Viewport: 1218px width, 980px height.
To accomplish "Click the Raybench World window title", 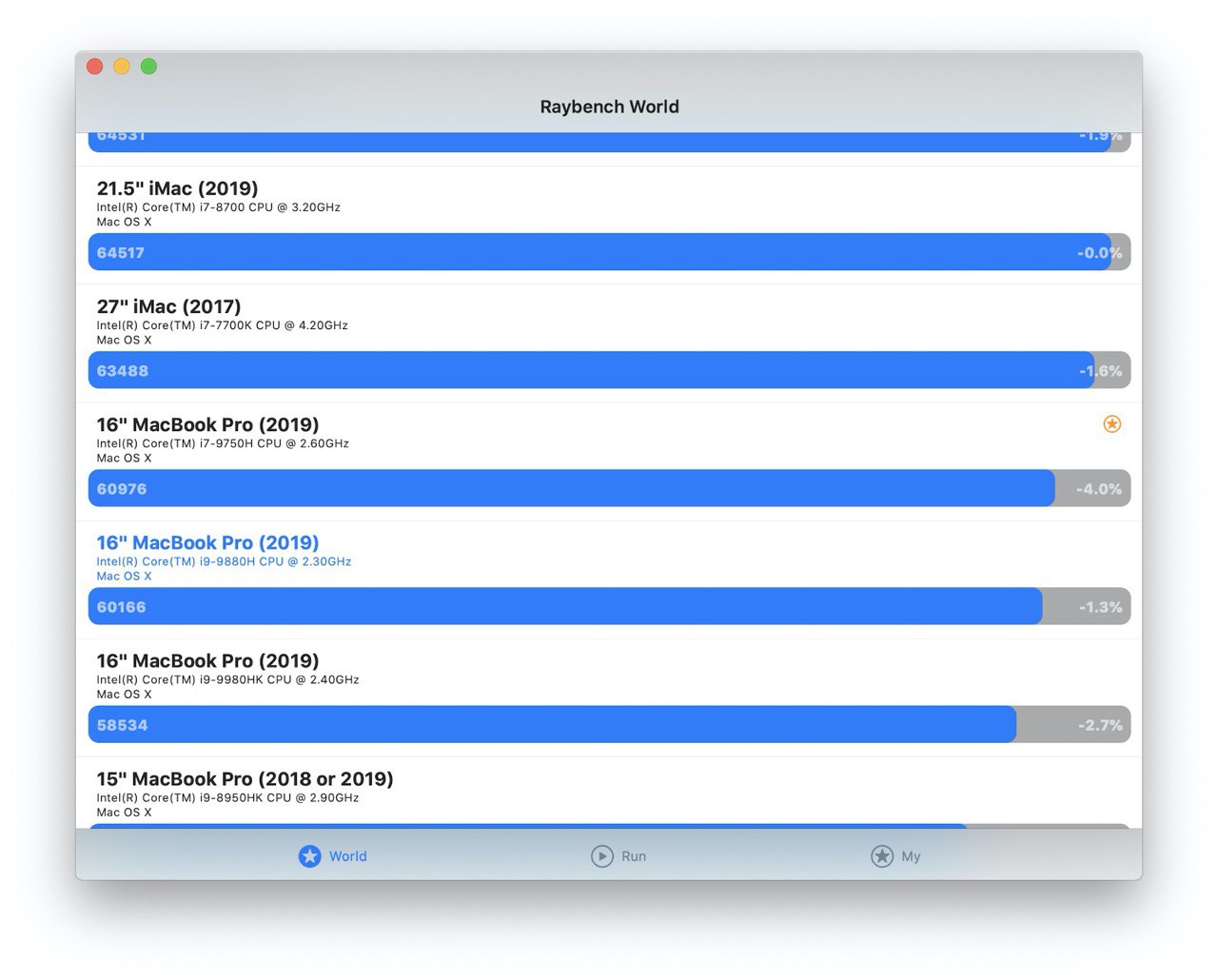I will 609,107.
